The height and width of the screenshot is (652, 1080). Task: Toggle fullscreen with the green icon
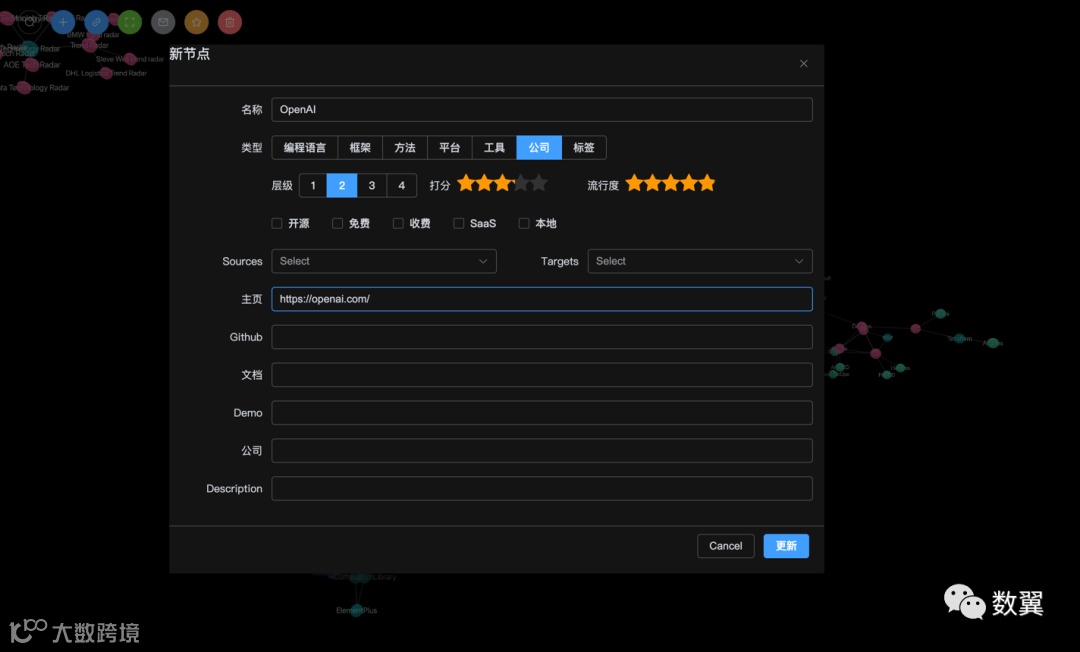click(x=129, y=22)
